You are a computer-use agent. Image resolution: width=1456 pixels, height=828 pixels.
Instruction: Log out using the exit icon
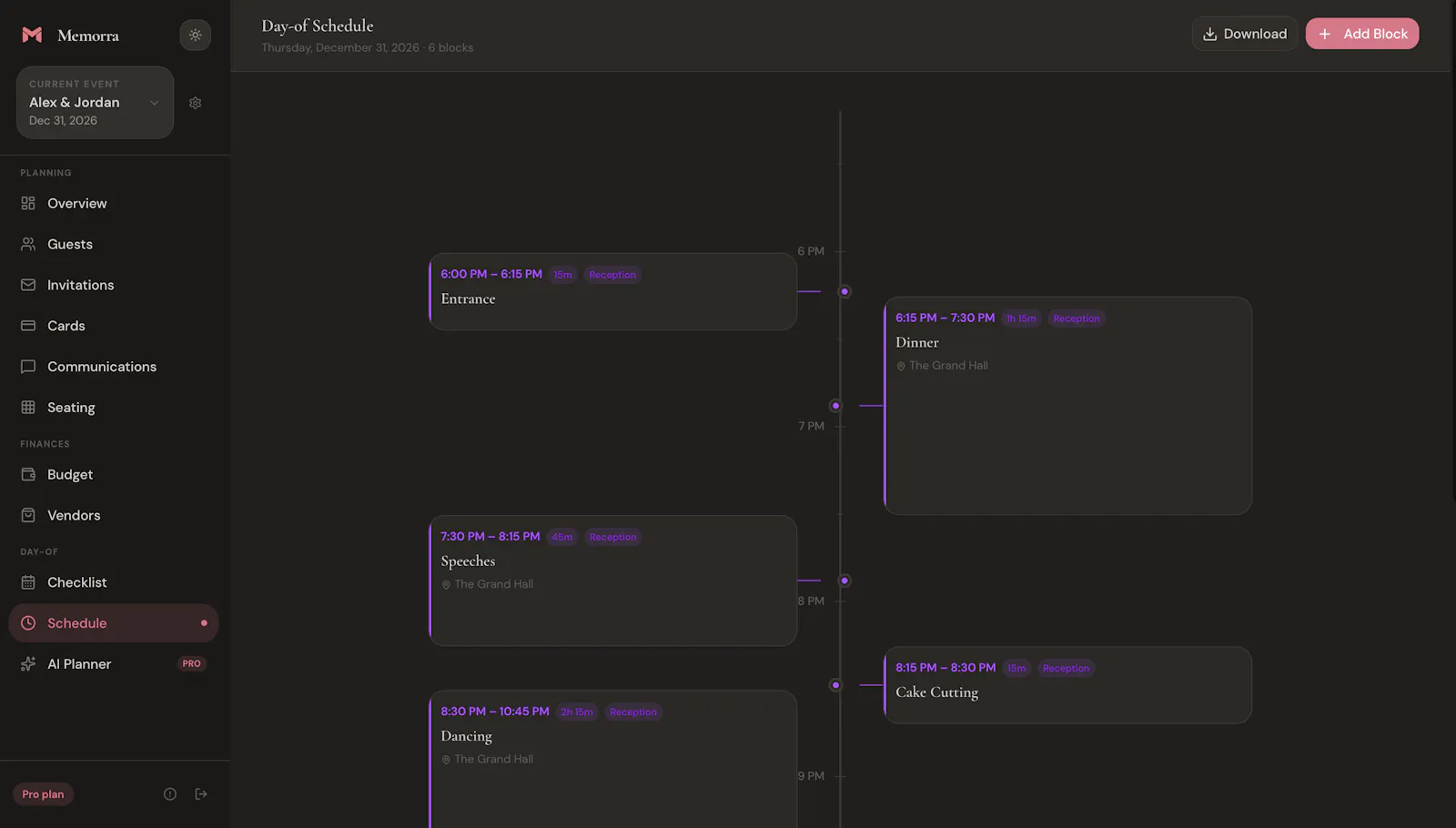(x=201, y=794)
